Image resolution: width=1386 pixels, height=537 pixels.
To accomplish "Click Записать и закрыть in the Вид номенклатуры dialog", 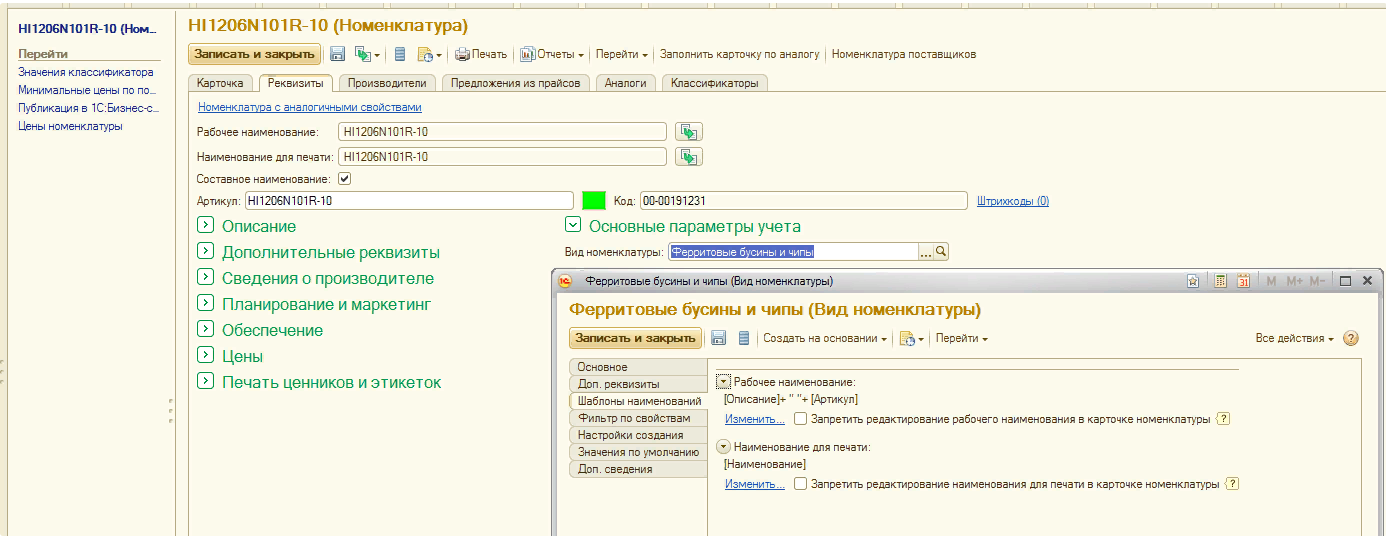I will point(635,338).
